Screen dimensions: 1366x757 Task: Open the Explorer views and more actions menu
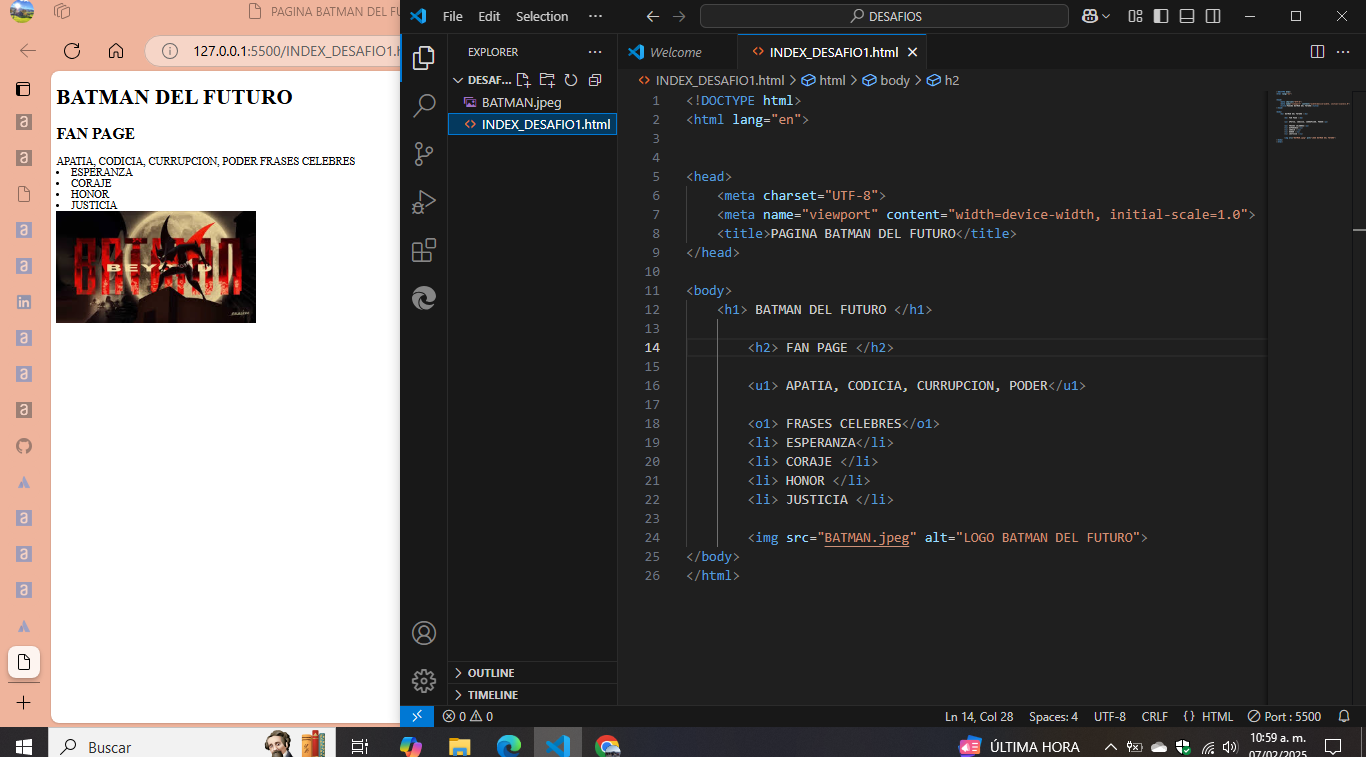pyautogui.click(x=595, y=52)
